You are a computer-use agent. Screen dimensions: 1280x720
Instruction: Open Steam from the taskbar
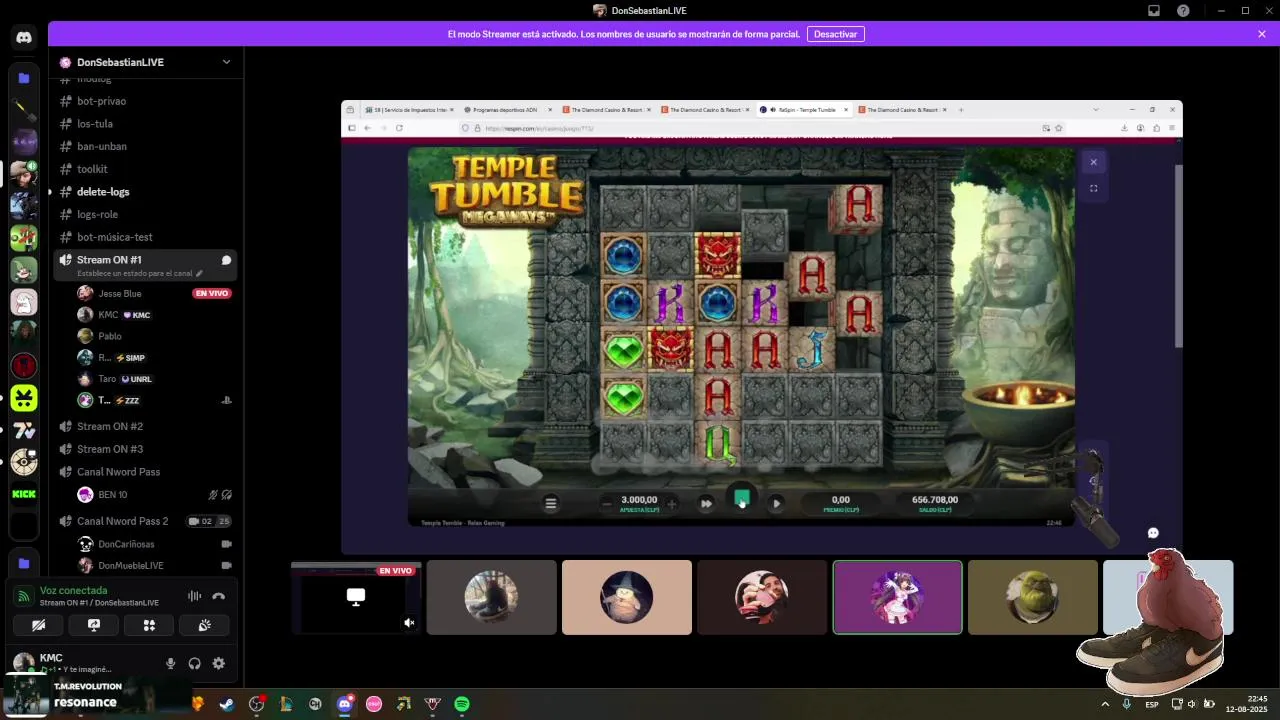point(227,704)
